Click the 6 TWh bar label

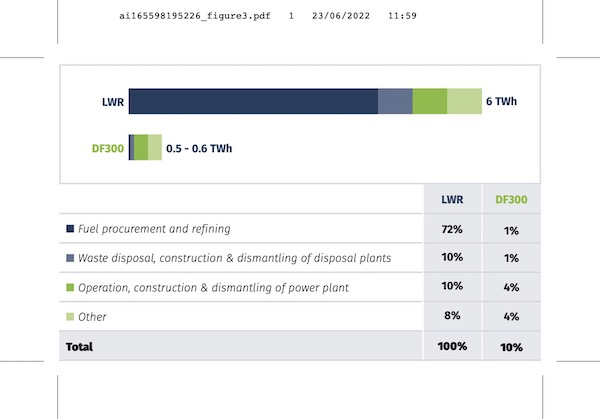[x=502, y=102]
